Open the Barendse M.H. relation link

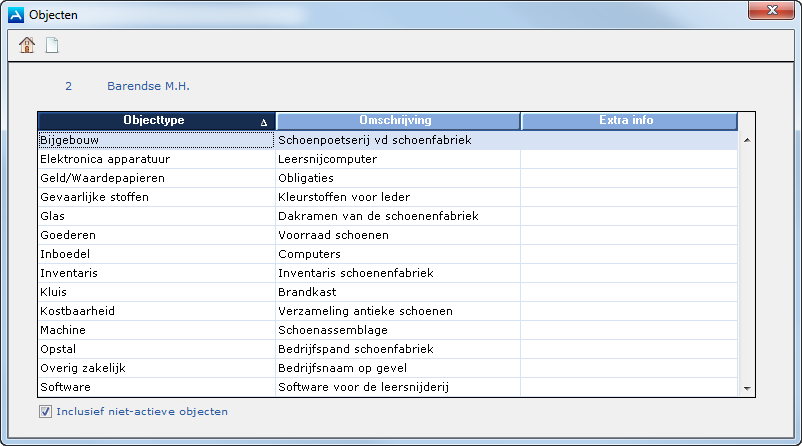coord(148,86)
